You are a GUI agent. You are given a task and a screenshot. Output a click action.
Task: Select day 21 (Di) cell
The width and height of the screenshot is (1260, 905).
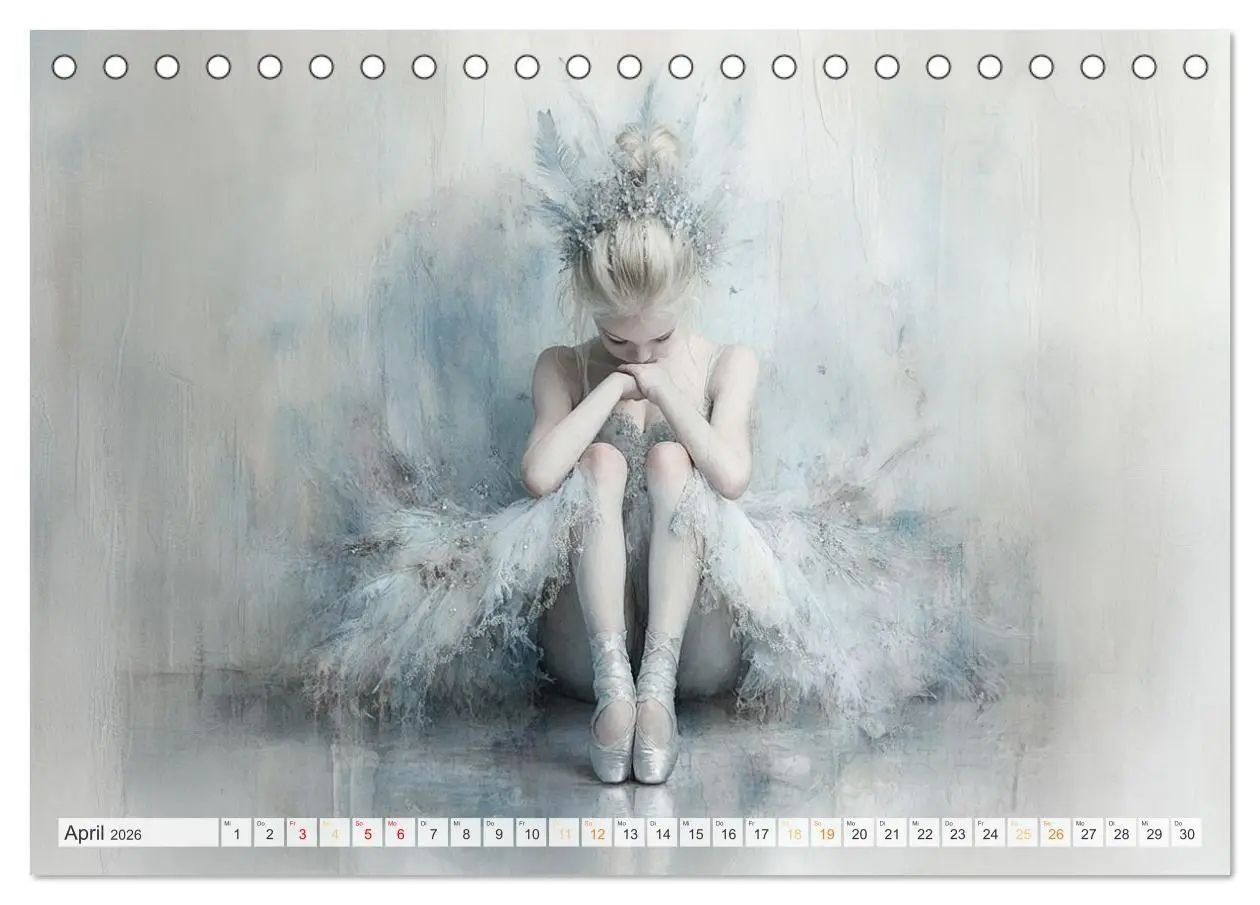click(x=892, y=833)
